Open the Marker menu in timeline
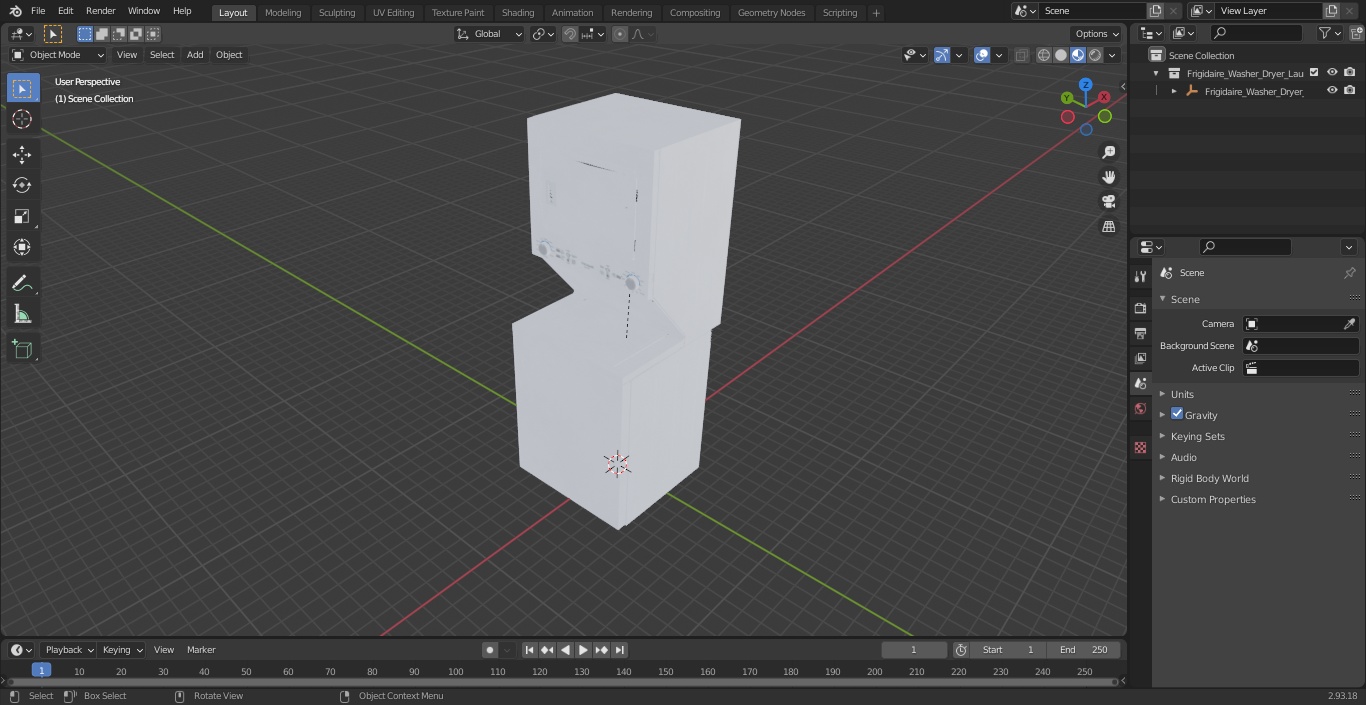The width and height of the screenshot is (1366, 705). coord(201,650)
